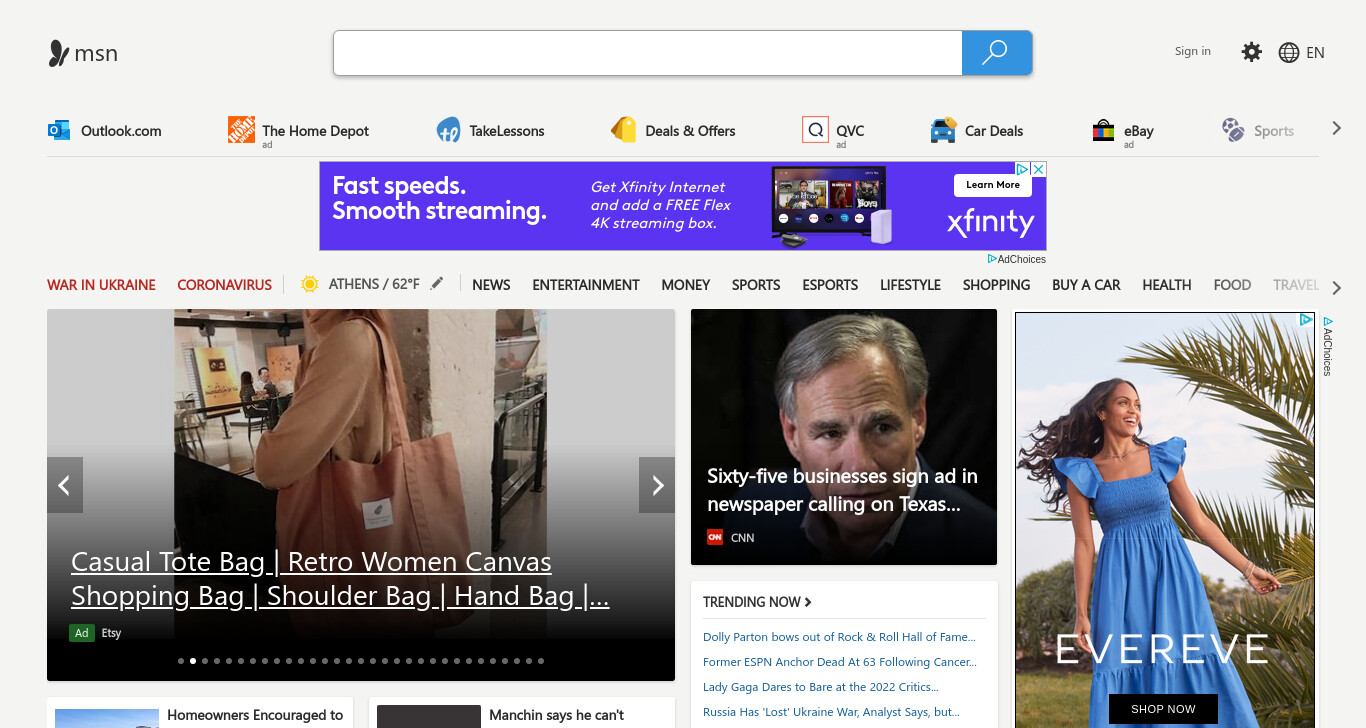This screenshot has width=1366, height=728.
Task: Open Homeowners Encouraged to article card
Action: (200, 713)
